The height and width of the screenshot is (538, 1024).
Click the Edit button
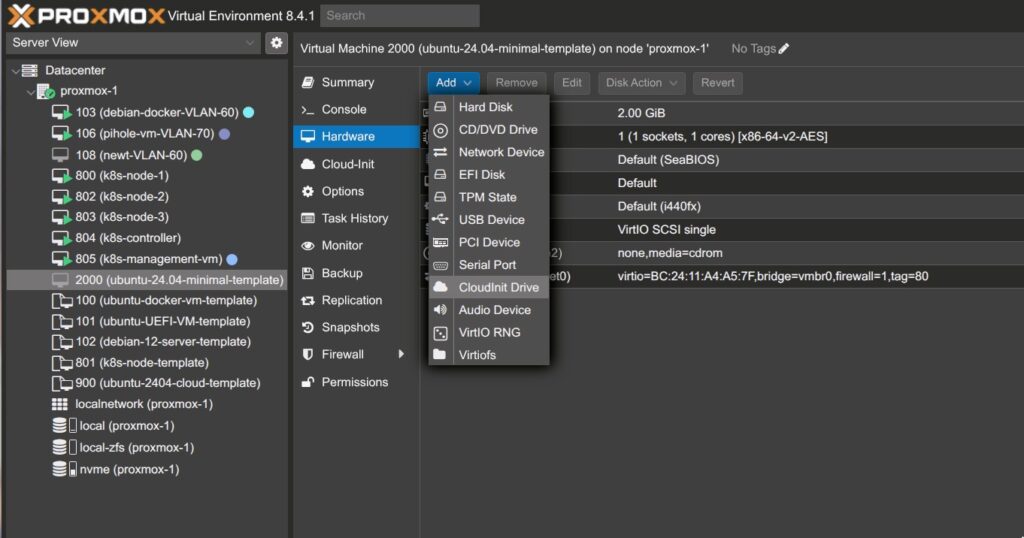click(571, 83)
